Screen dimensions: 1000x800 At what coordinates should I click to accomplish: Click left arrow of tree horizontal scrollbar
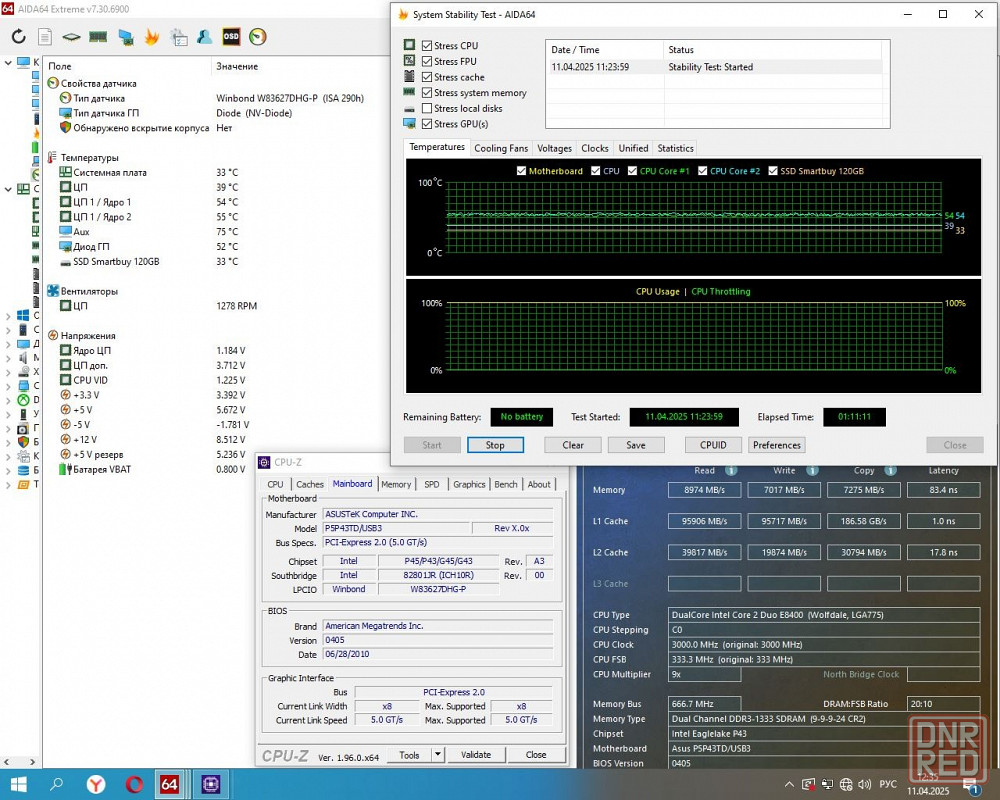click(x=6, y=762)
